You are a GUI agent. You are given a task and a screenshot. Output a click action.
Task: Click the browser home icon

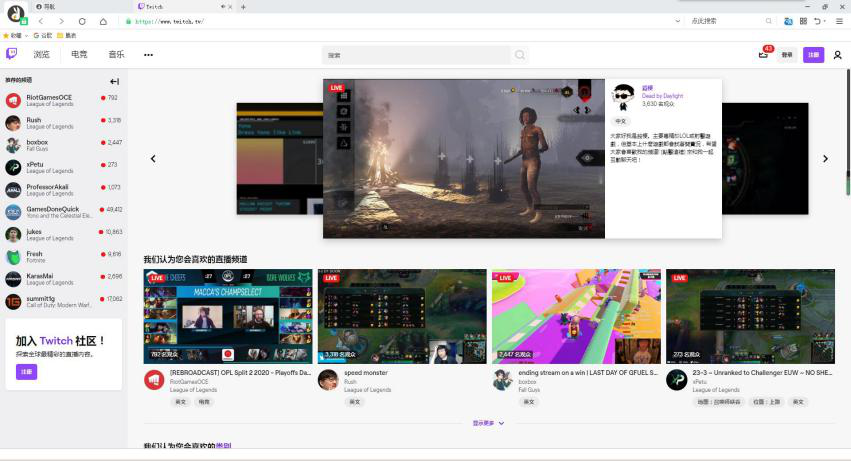[103, 21]
